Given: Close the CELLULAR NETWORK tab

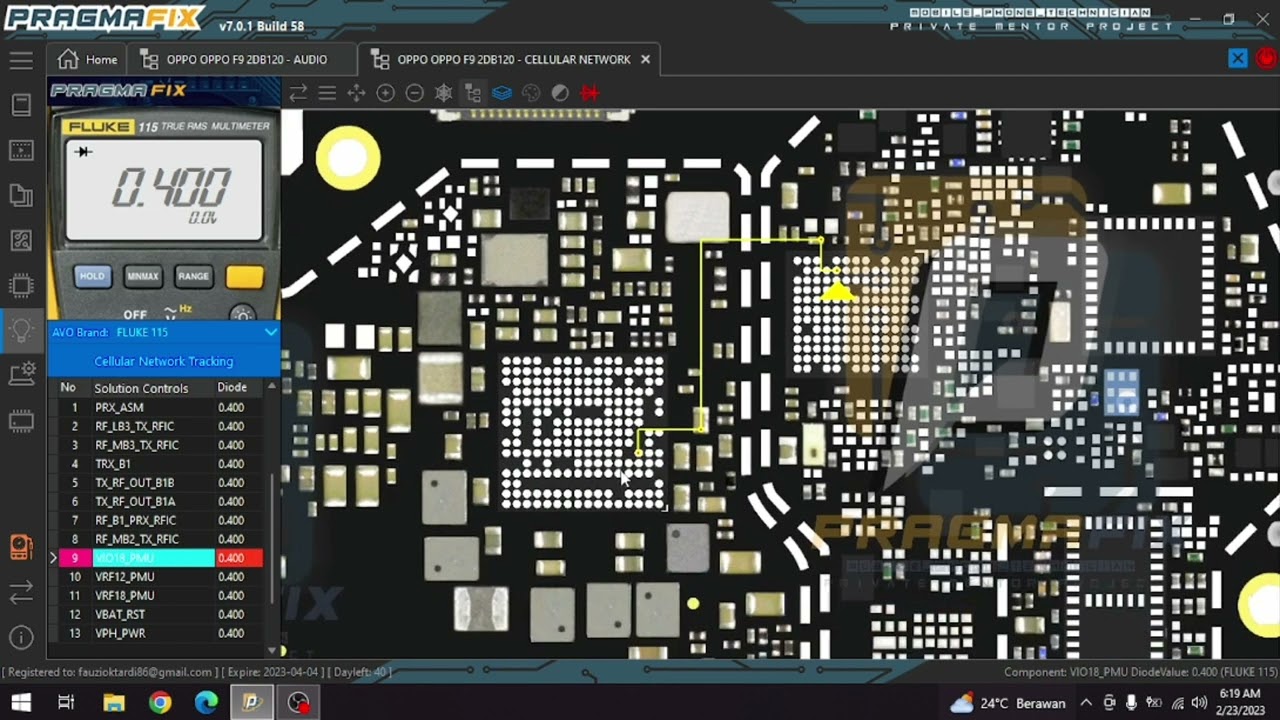Looking at the screenshot, I should 645,59.
